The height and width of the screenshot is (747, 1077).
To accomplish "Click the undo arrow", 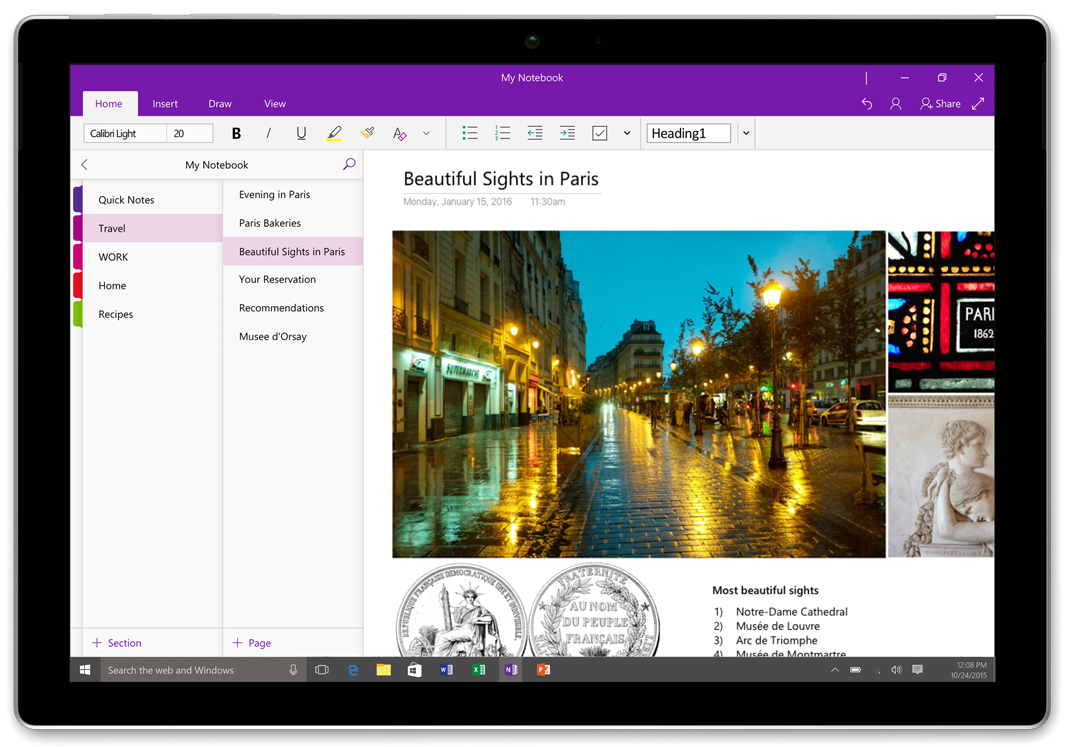I will point(867,104).
